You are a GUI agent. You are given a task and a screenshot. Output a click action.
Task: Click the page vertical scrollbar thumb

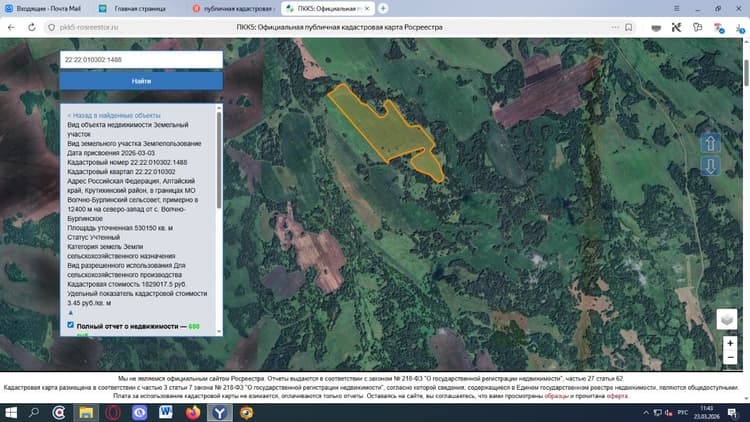[x=746, y=73]
